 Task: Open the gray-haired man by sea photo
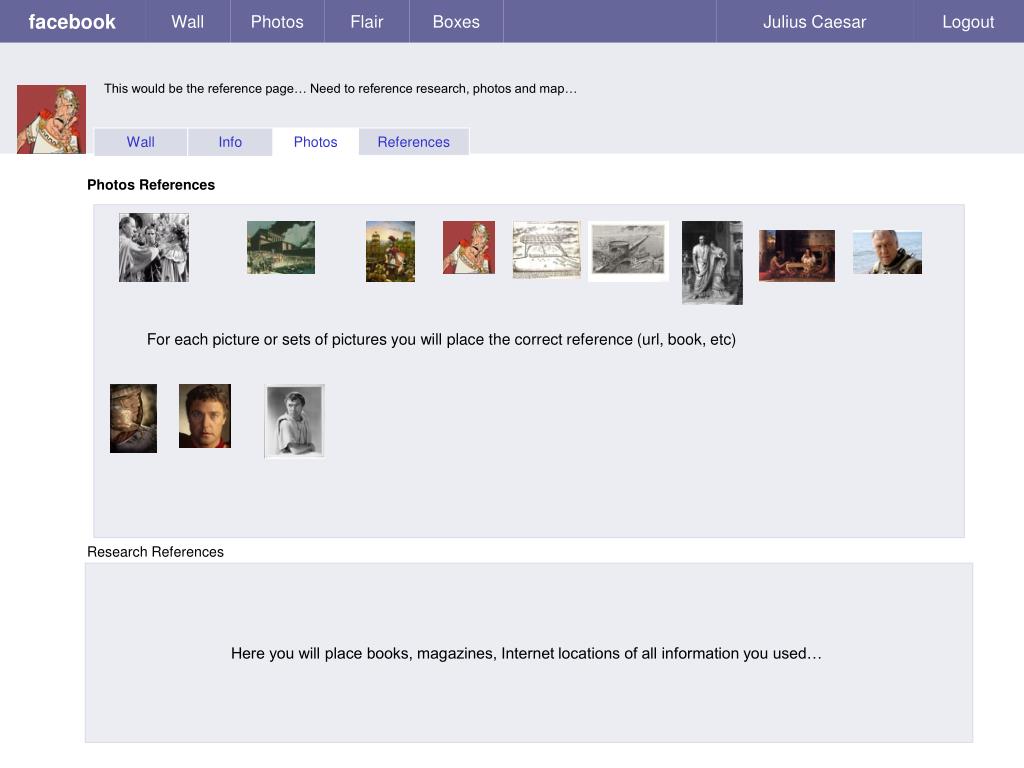coord(888,252)
